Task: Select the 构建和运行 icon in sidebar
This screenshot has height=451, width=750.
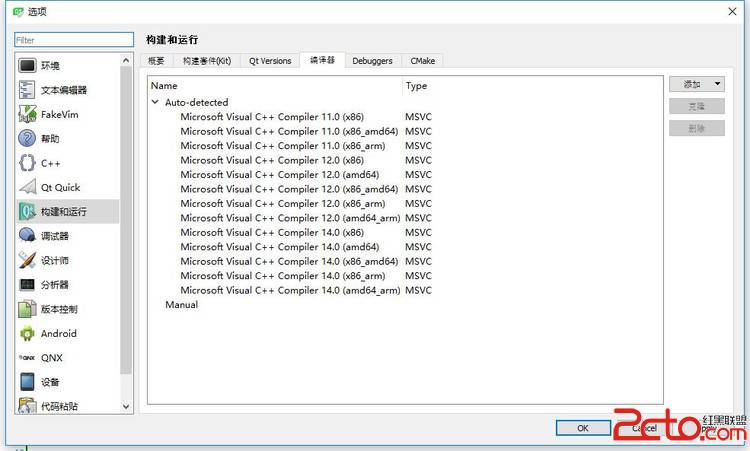Action: pos(27,211)
